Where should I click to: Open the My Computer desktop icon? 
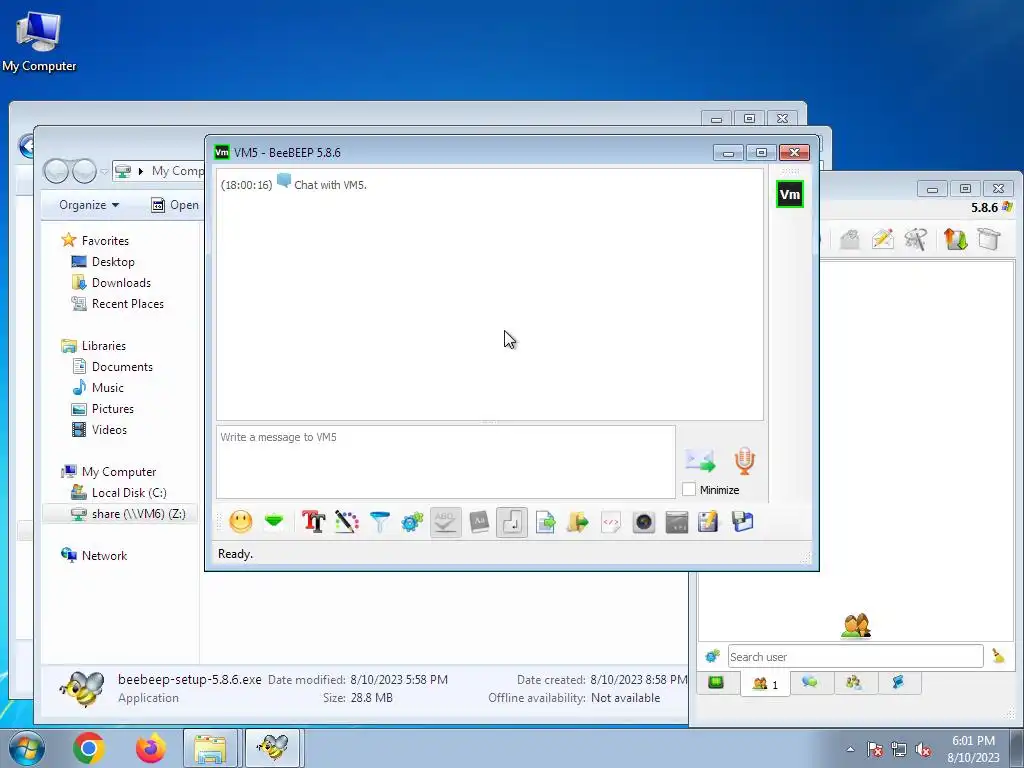click(x=39, y=40)
